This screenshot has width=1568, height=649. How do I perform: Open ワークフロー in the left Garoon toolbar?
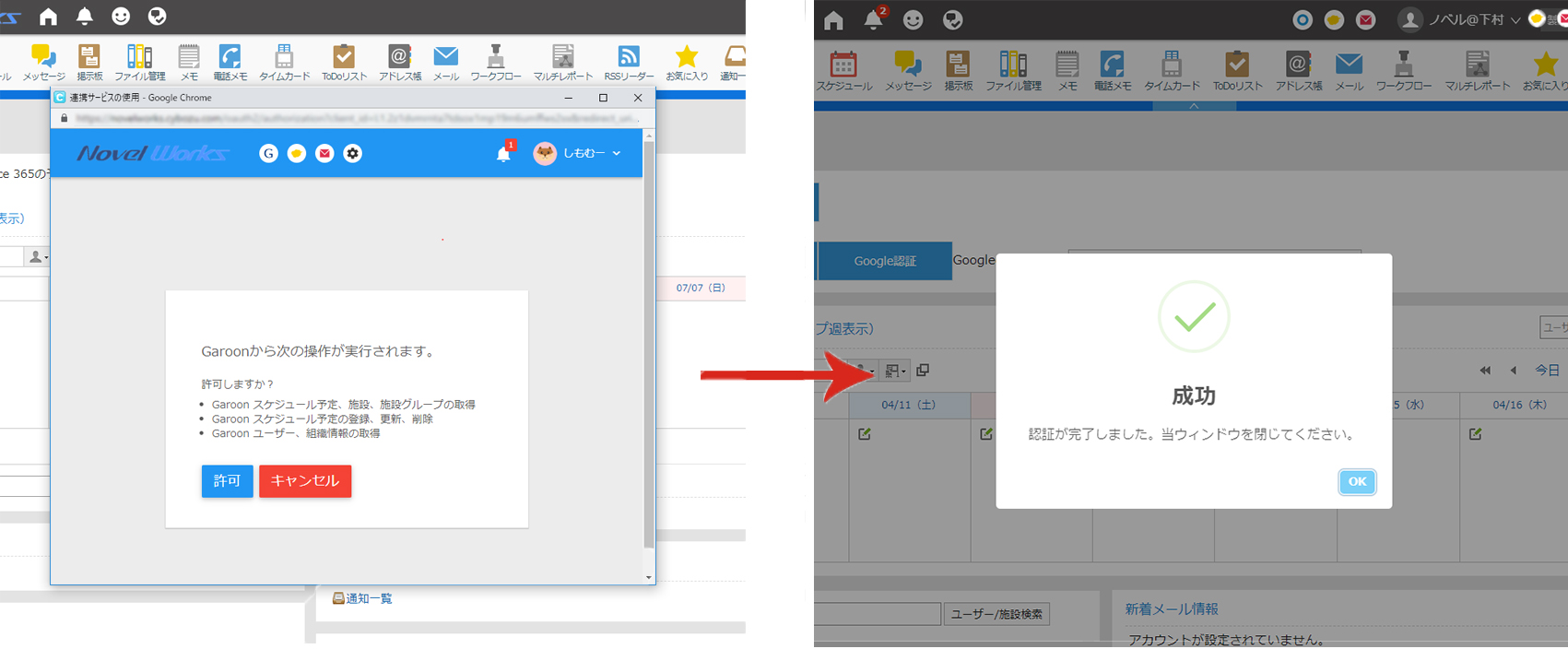[x=496, y=63]
